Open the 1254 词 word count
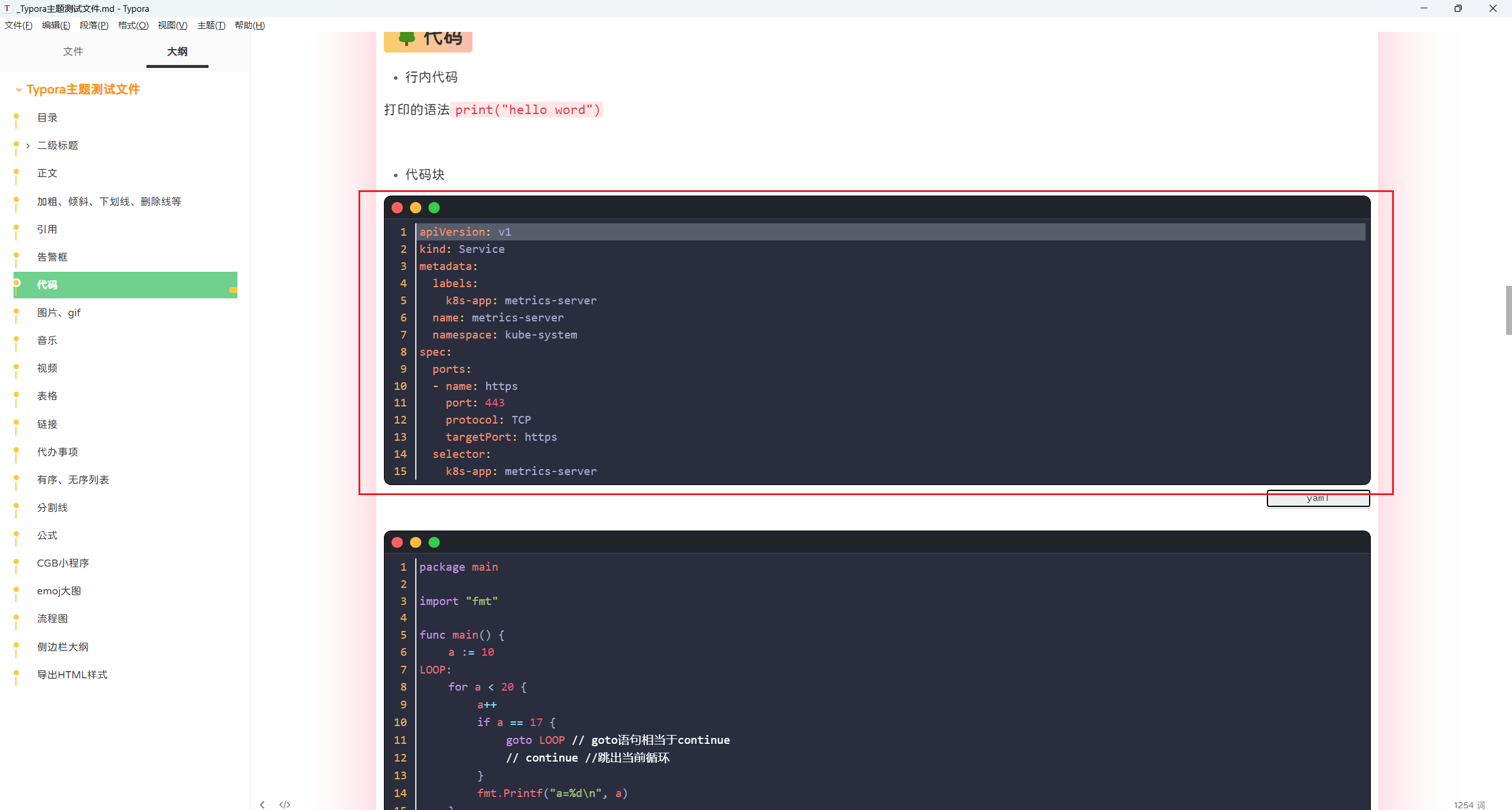This screenshot has width=1512, height=810. (x=1469, y=805)
